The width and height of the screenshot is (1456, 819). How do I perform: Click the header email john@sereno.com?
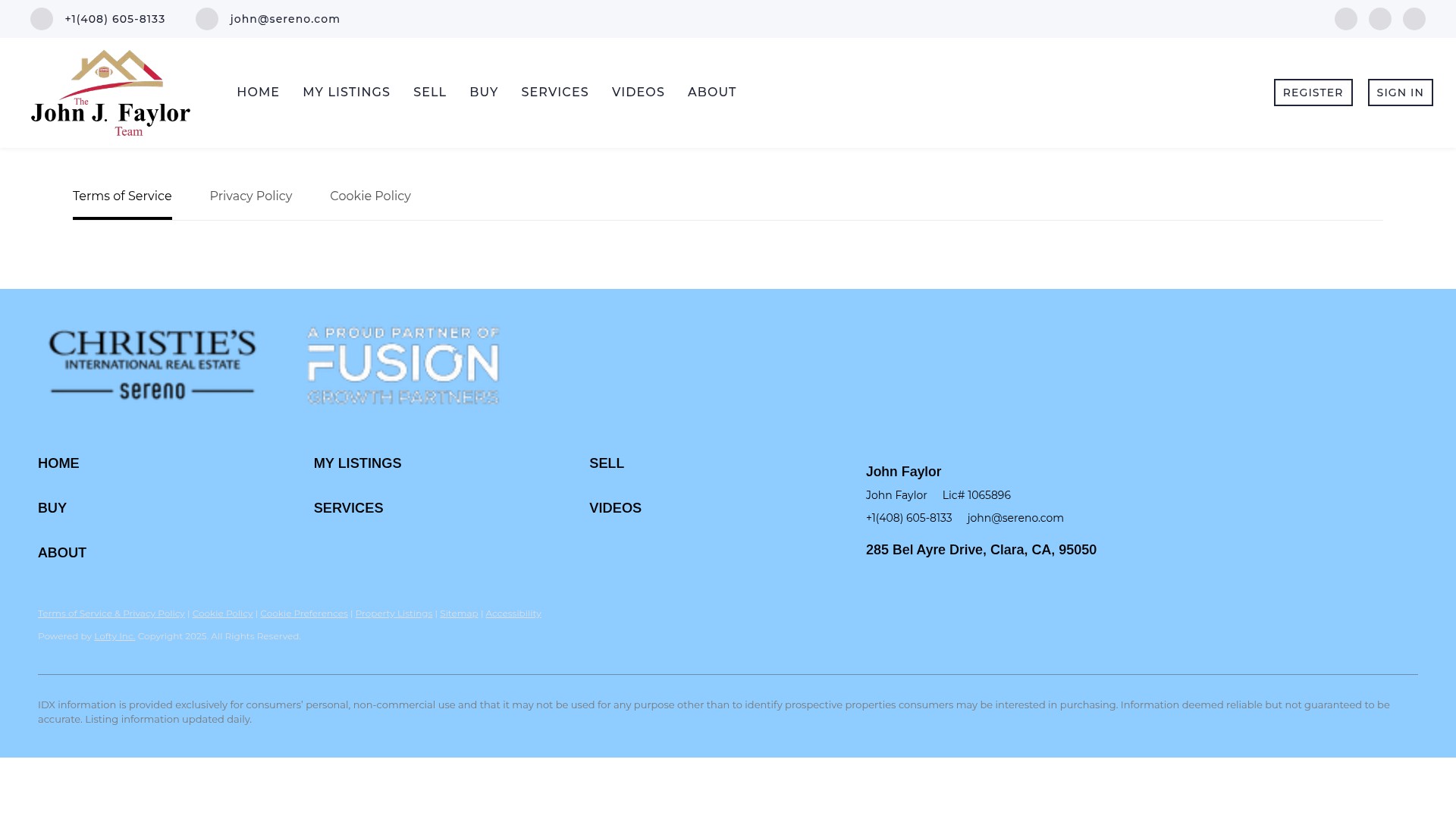tap(285, 19)
